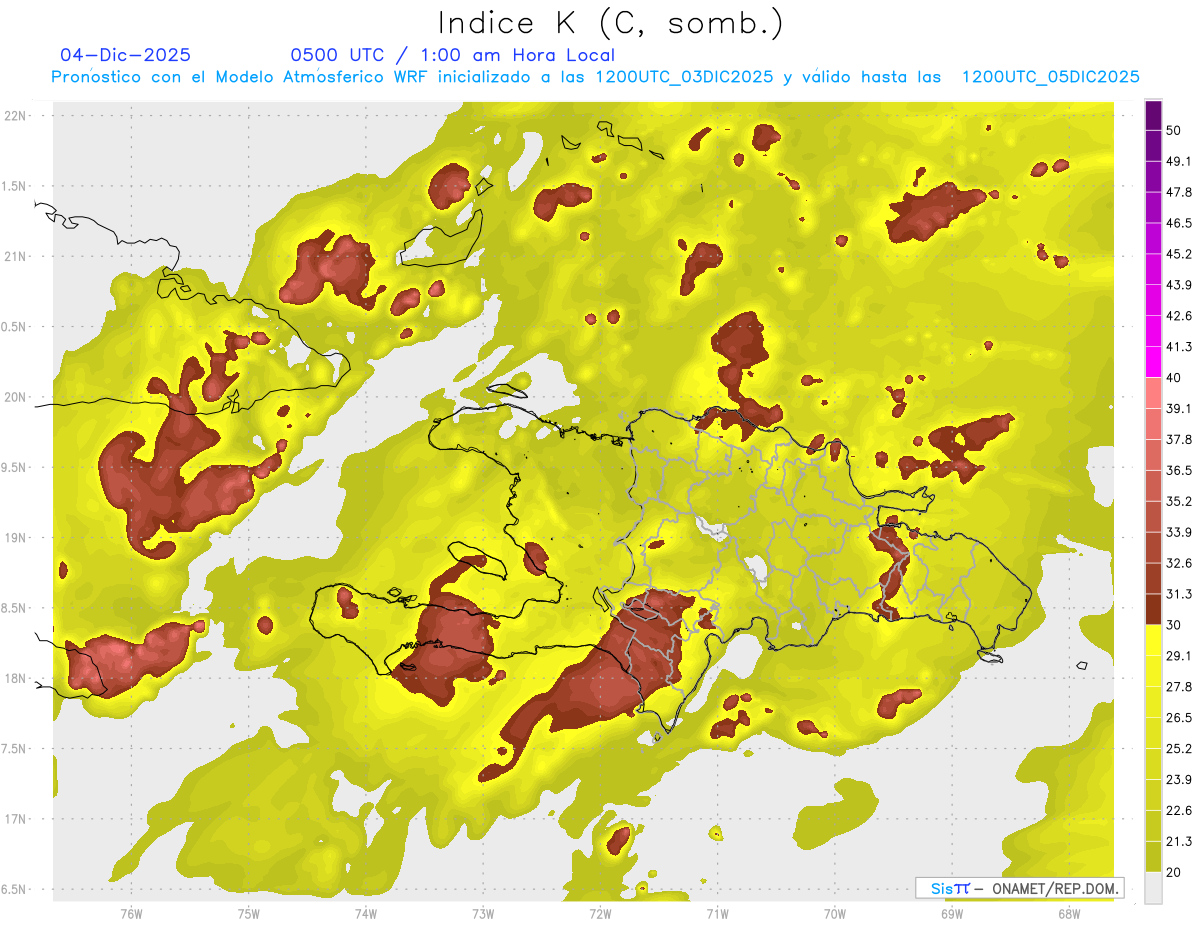Viewport: 1200px width, 927px height.
Task: Click legend value '47.8'
Action: point(1178,192)
